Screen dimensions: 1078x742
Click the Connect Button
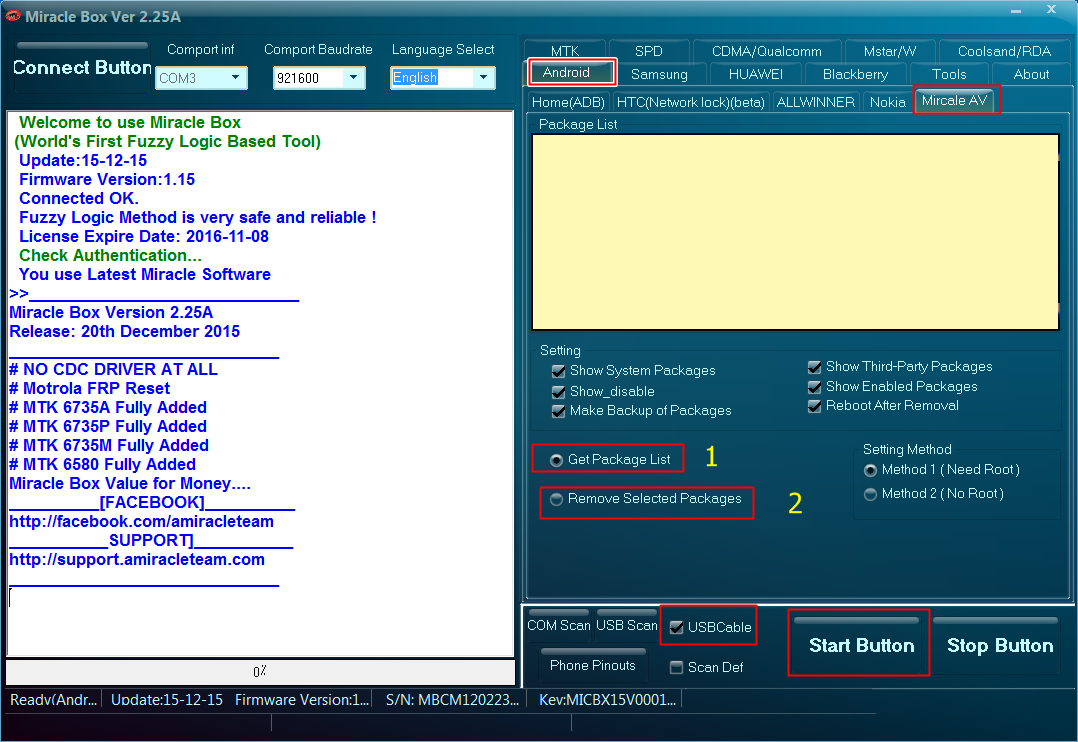click(82, 67)
